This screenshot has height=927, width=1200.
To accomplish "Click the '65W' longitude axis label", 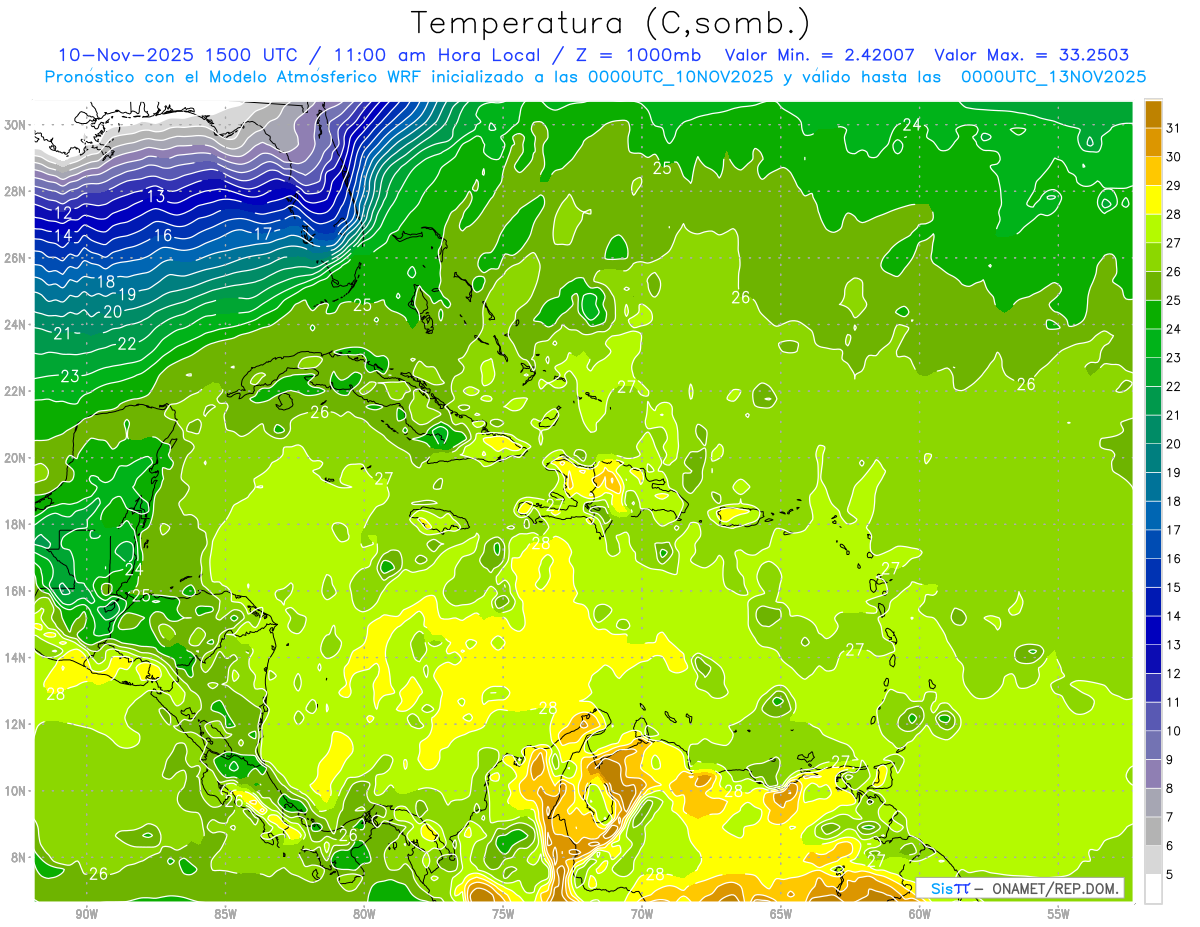I will [x=781, y=914].
